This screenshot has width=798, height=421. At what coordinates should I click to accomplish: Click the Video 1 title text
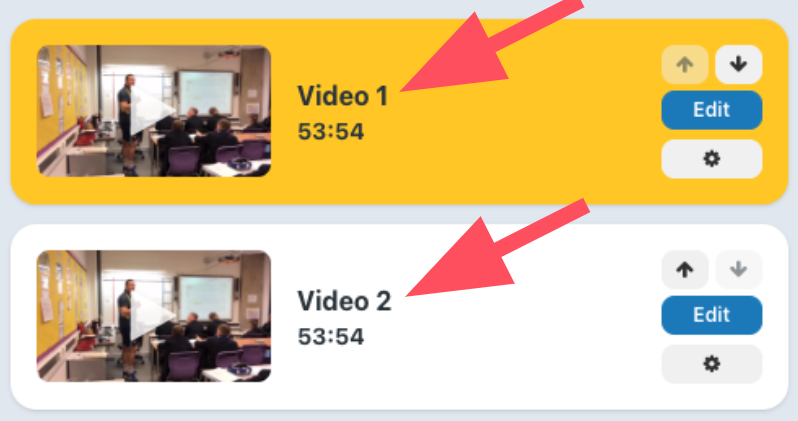click(x=343, y=96)
